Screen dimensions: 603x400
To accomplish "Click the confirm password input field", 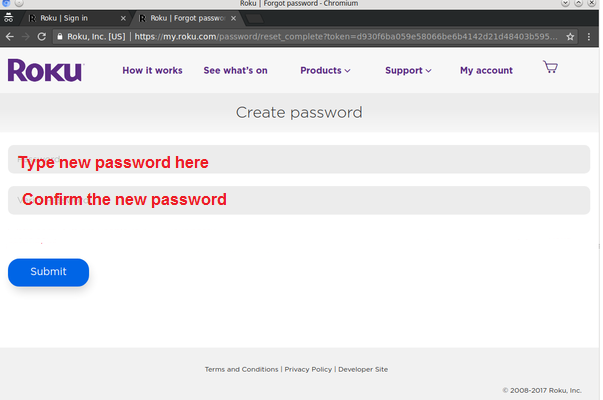I will pos(299,200).
